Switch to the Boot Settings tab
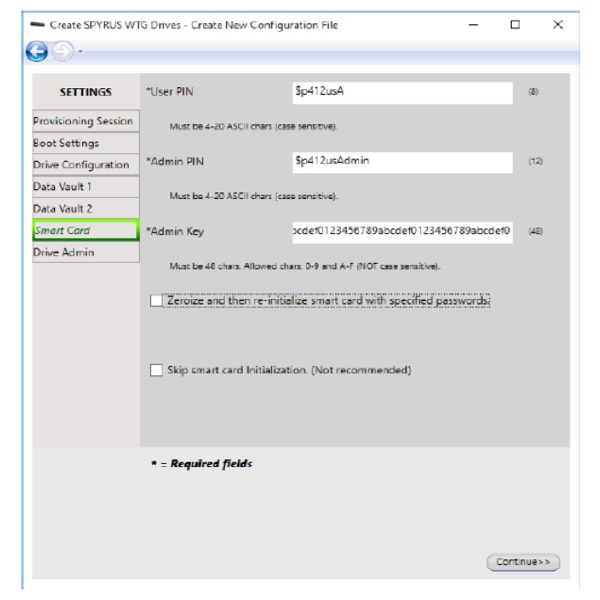The width and height of the screenshot is (600, 600). click(86, 143)
